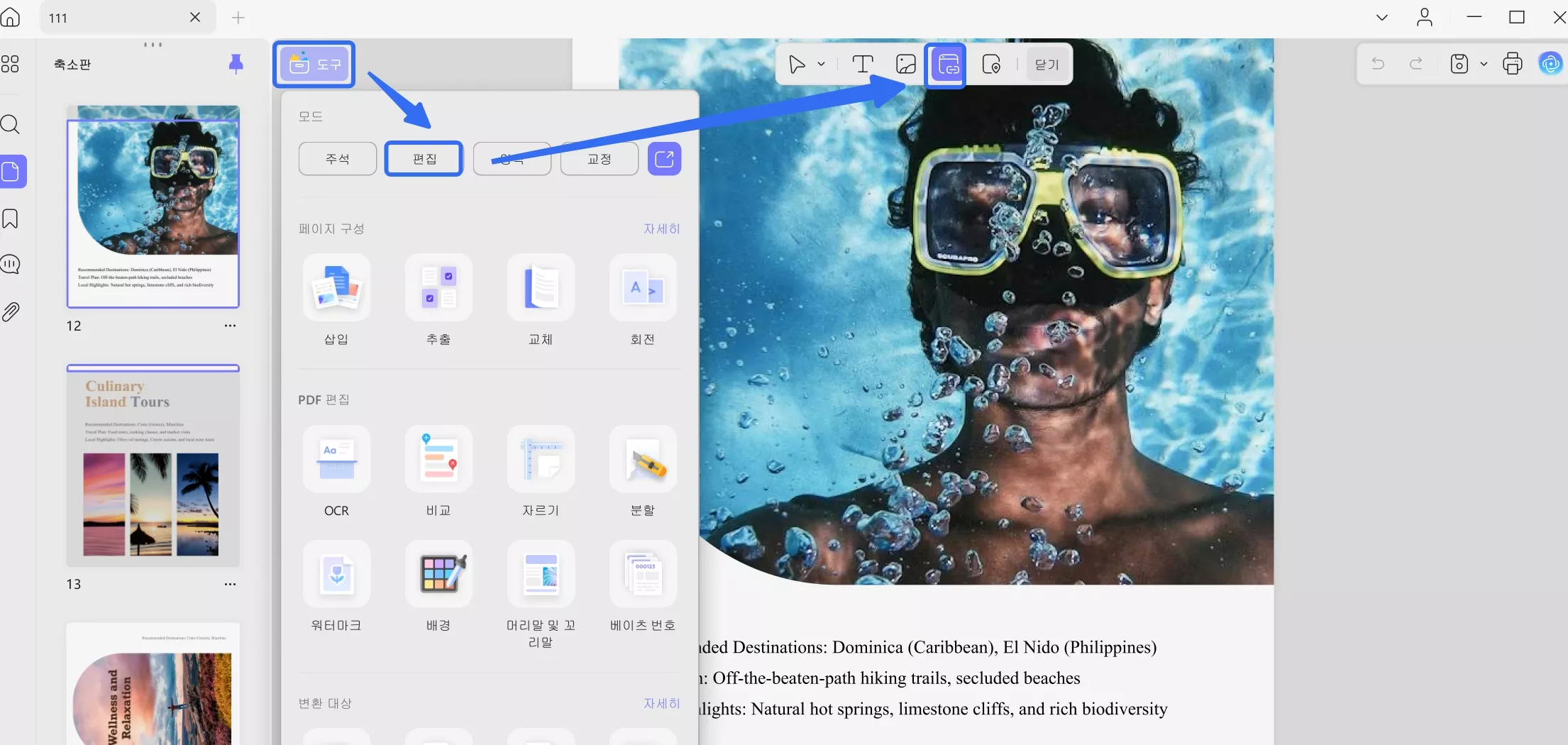This screenshot has height=745, width=1568.
Task: Open the search sidebar icon
Action: (x=10, y=125)
